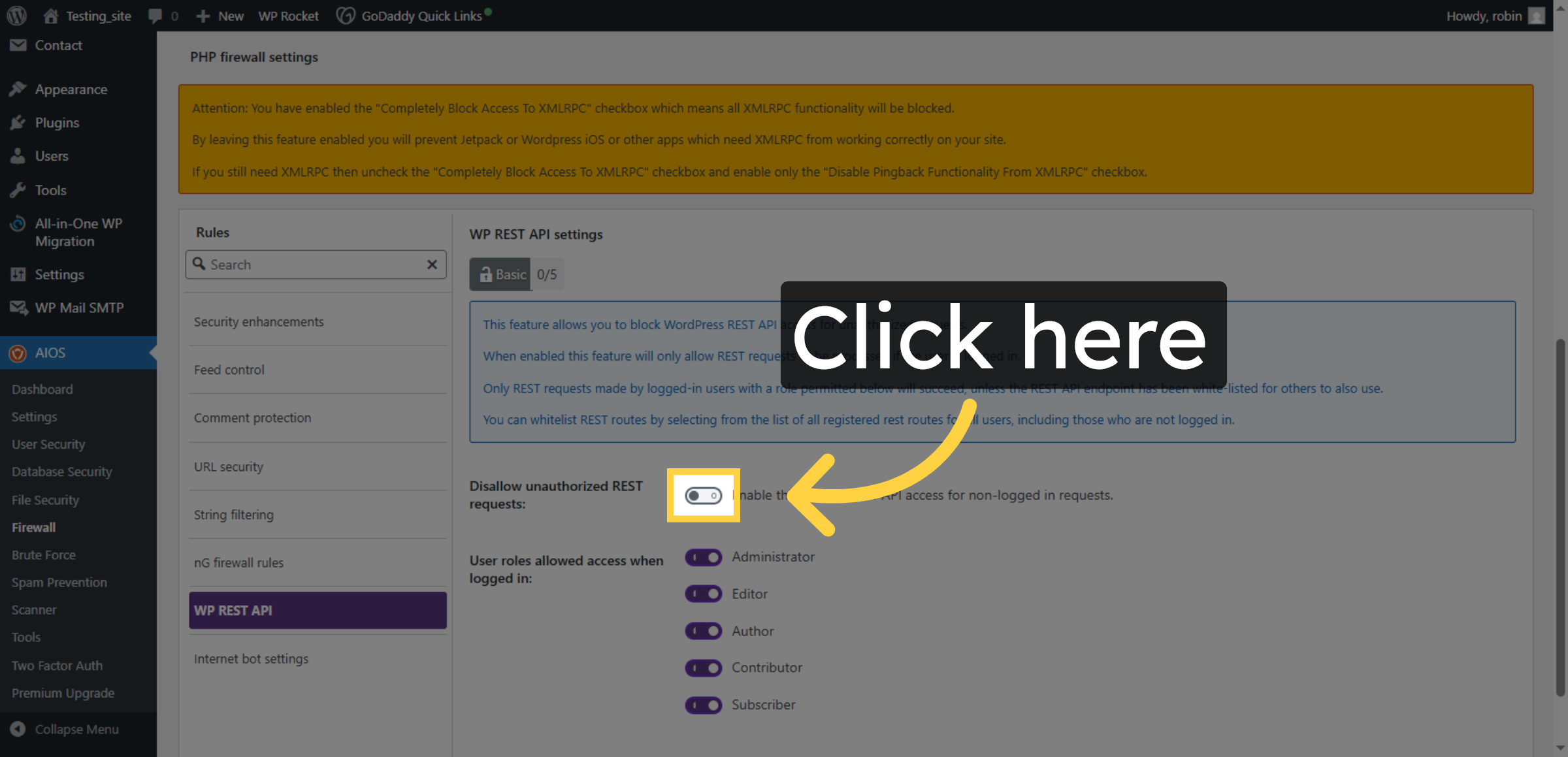Open the String filtering rules section
1568x757 pixels.
pyautogui.click(x=233, y=515)
